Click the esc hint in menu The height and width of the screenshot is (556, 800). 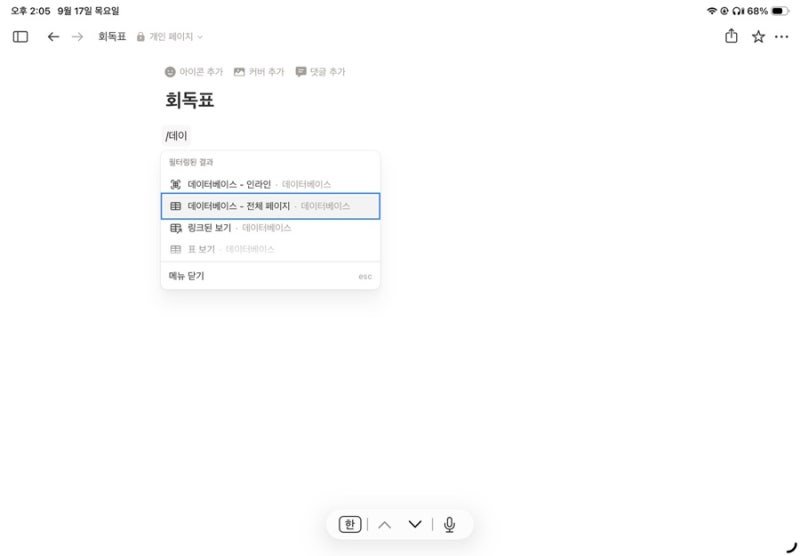[365, 276]
